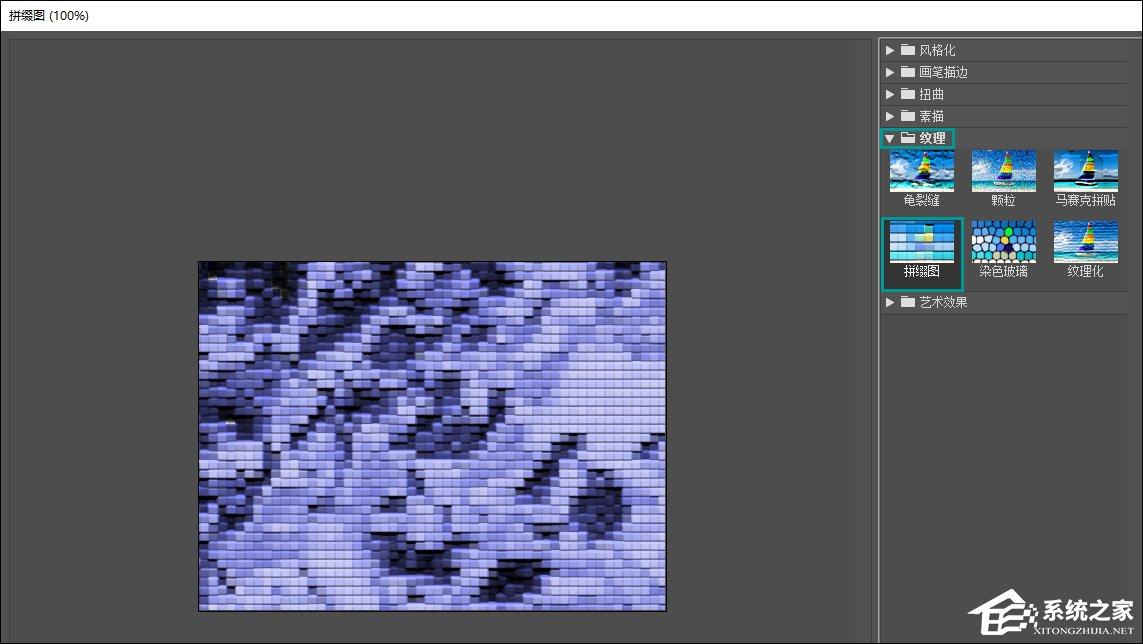Click the 画笔描边 folder icon
The height and width of the screenshot is (644, 1143).
908,71
